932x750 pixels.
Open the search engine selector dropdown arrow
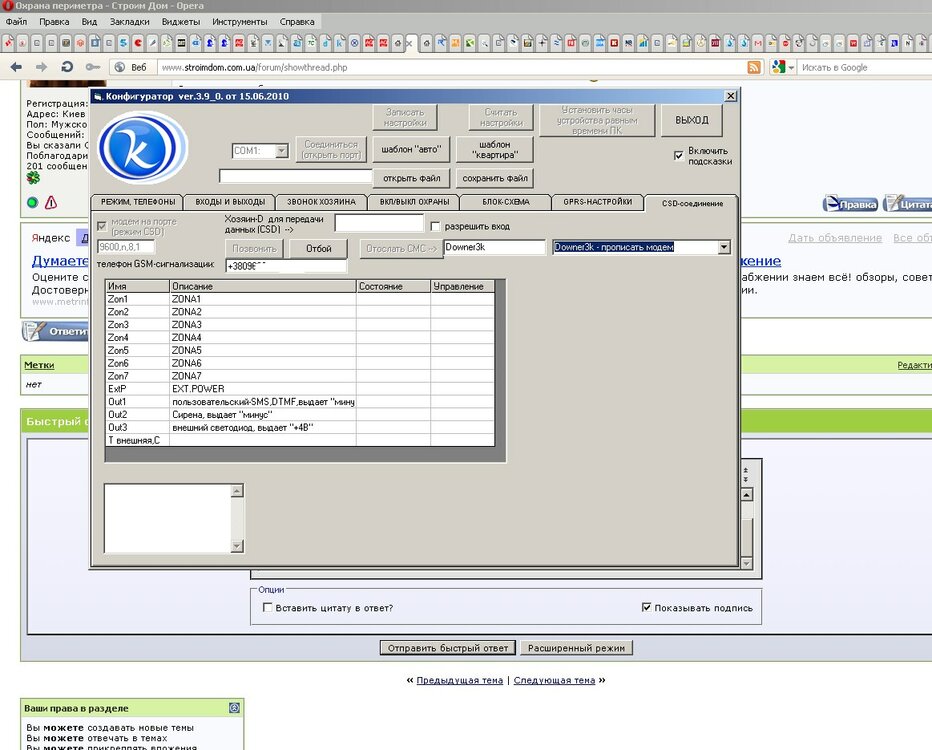click(791, 67)
